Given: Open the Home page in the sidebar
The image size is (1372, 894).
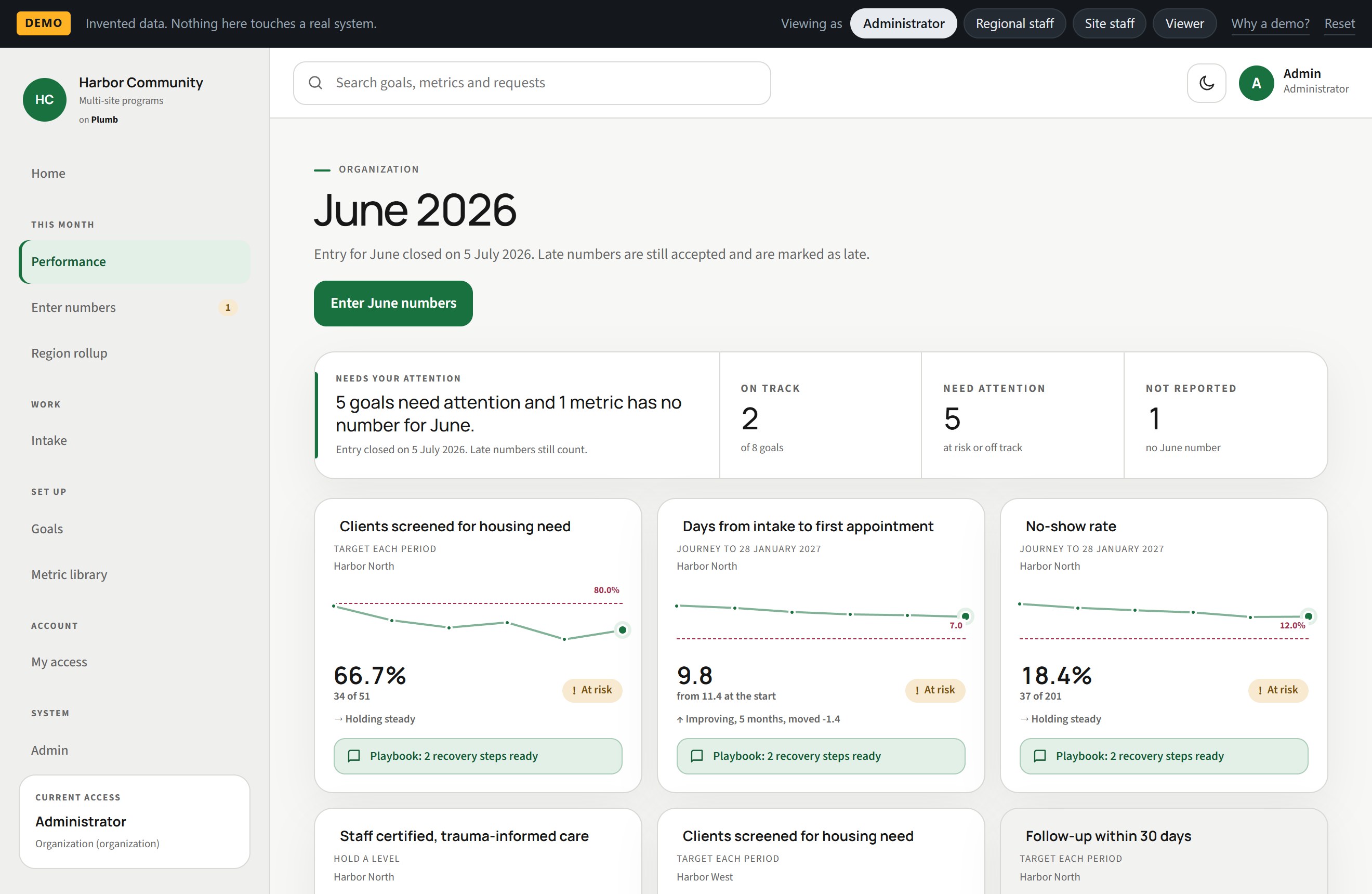Looking at the screenshot, I should point(134,174).
